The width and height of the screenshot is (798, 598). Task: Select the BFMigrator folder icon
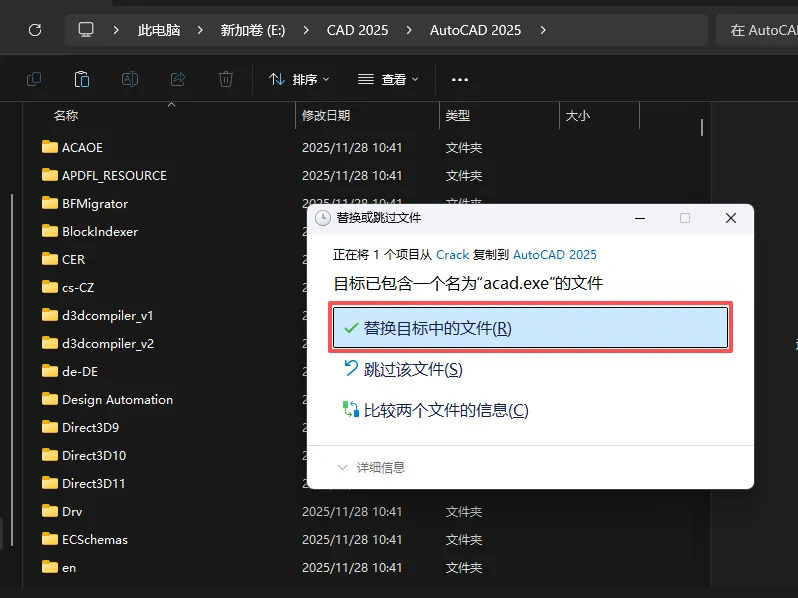(49, 203)
